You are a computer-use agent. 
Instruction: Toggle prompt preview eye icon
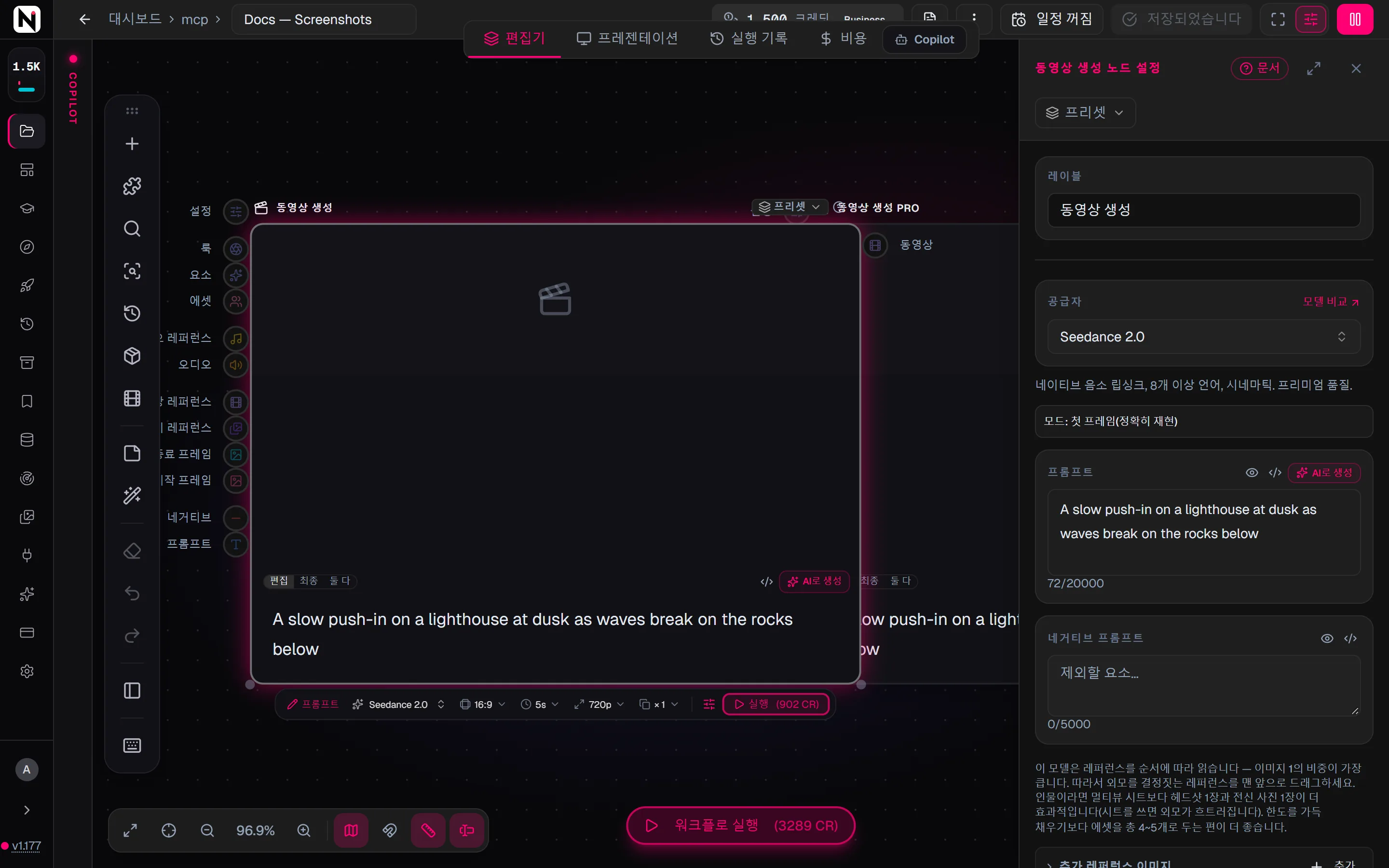tap(1252, 473)
